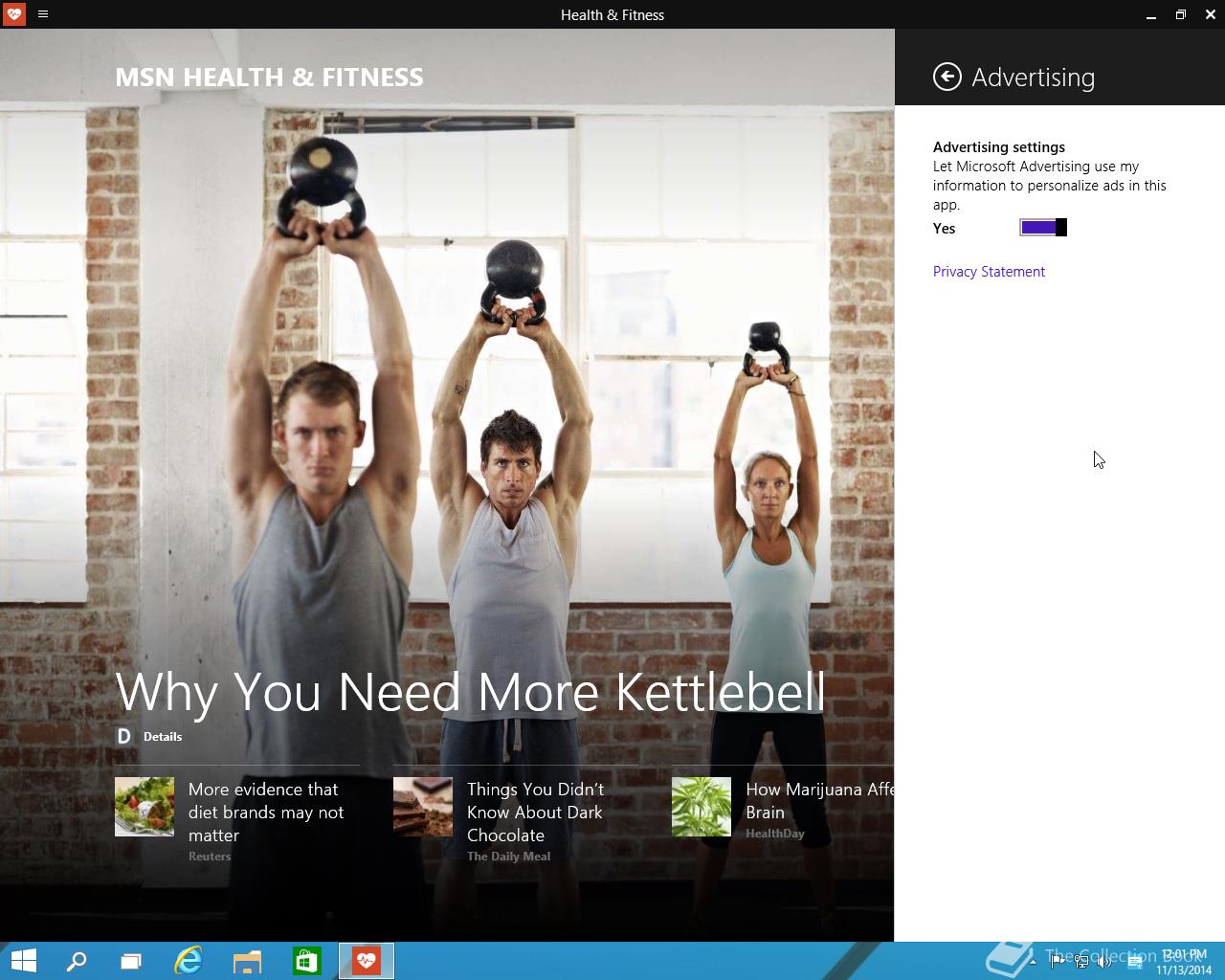Open Task View on the taskbar
Screen dimensions: 1225x980
click(131, 961)
